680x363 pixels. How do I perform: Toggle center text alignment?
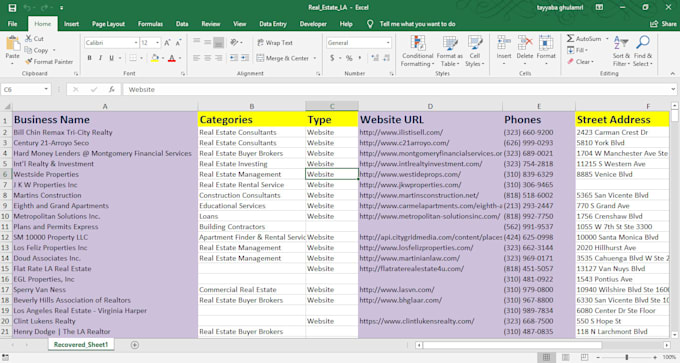click(x=208, y=58)
